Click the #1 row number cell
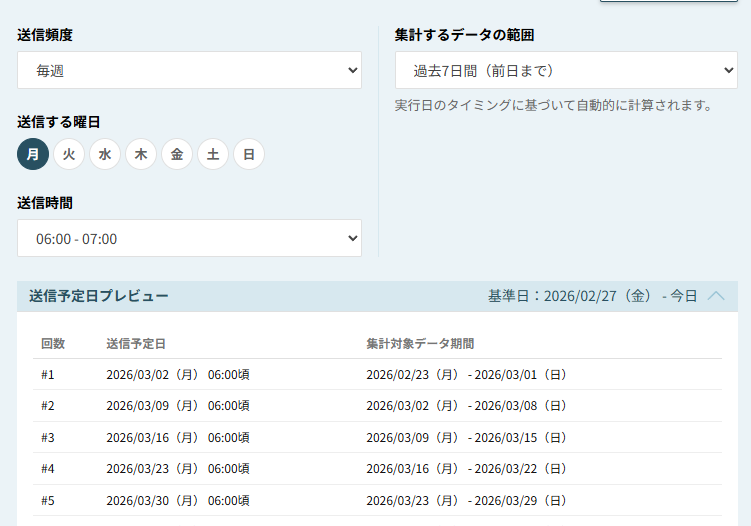This screenshot has width=751, height=526. point(48,375)
